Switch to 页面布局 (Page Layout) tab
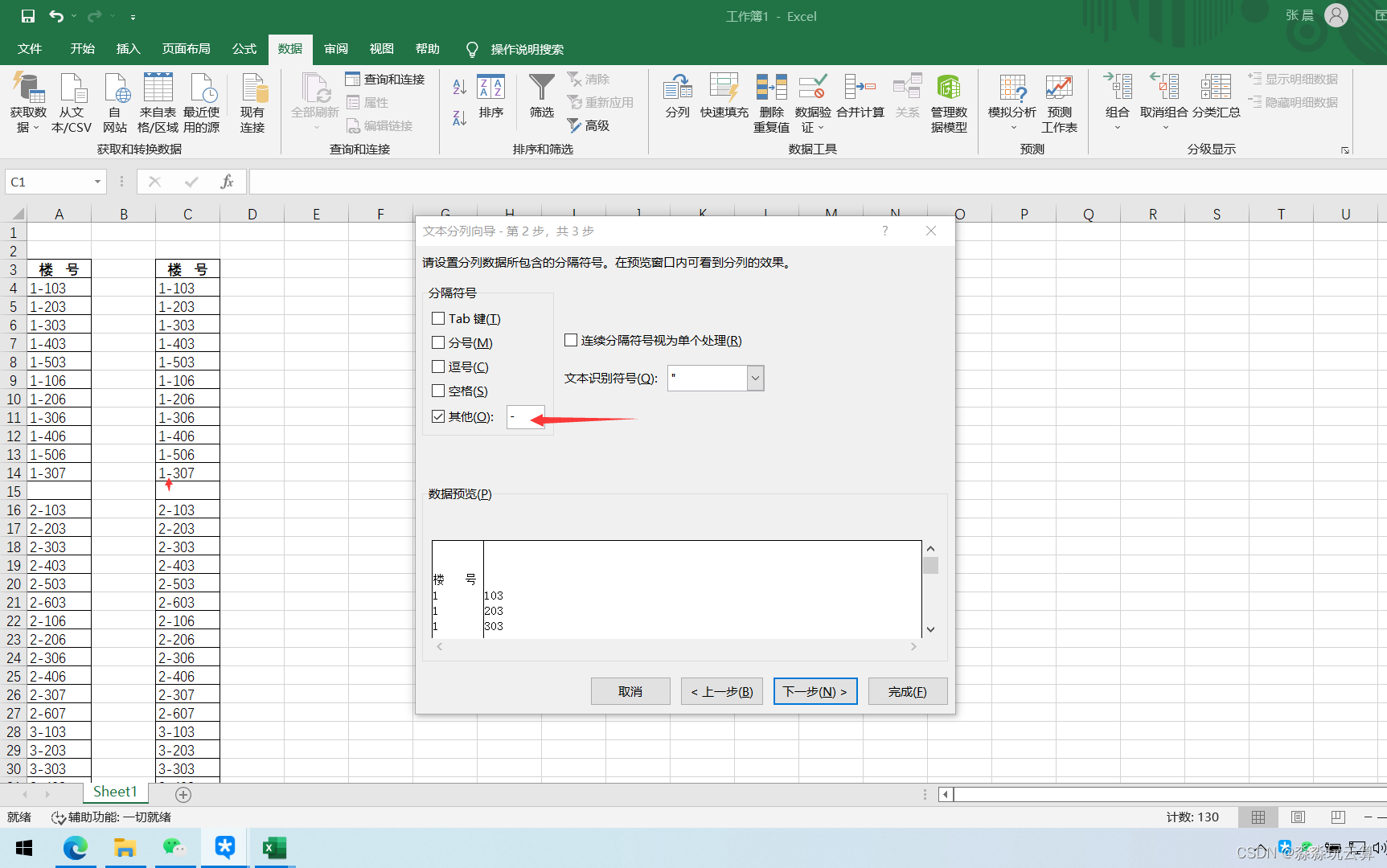1387x868 pixels. pos(187,49)
